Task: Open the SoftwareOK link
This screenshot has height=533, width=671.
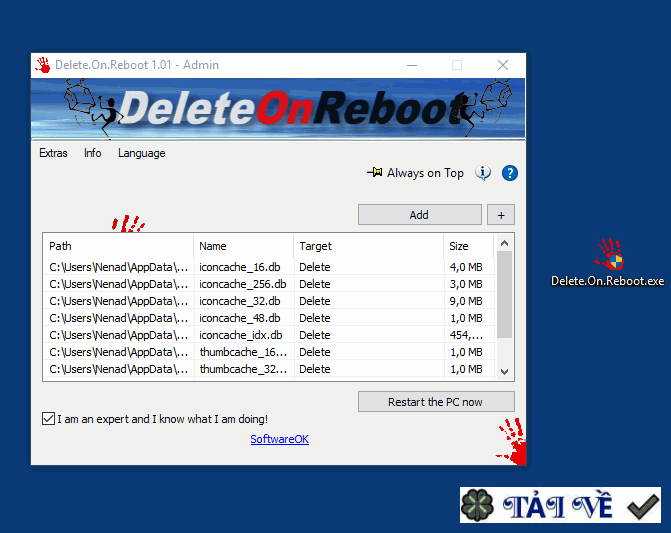Action: 279,439
